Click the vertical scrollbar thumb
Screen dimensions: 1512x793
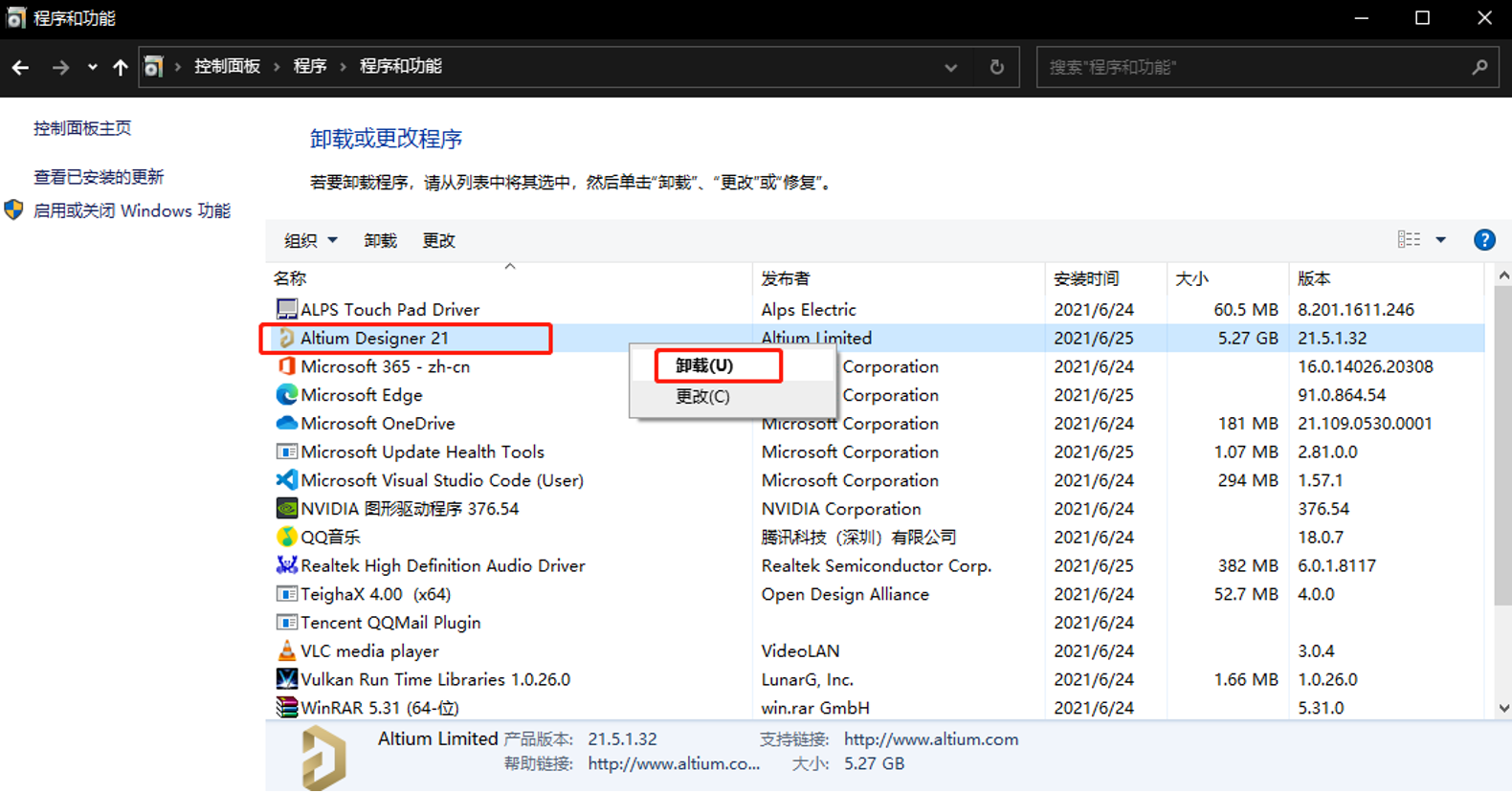click(1502, 445)
